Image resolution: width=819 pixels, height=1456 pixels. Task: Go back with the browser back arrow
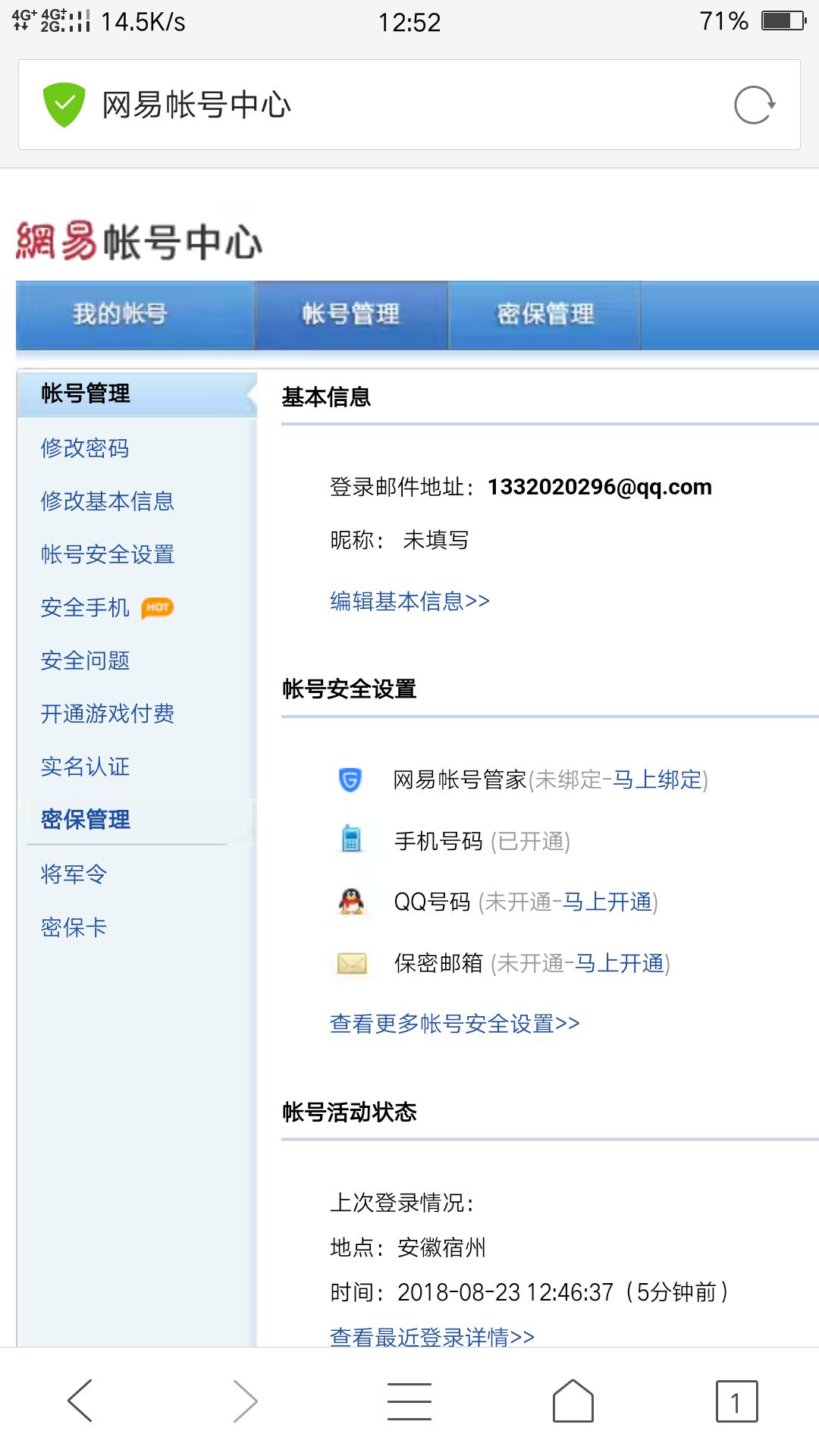pos(80,1400)
